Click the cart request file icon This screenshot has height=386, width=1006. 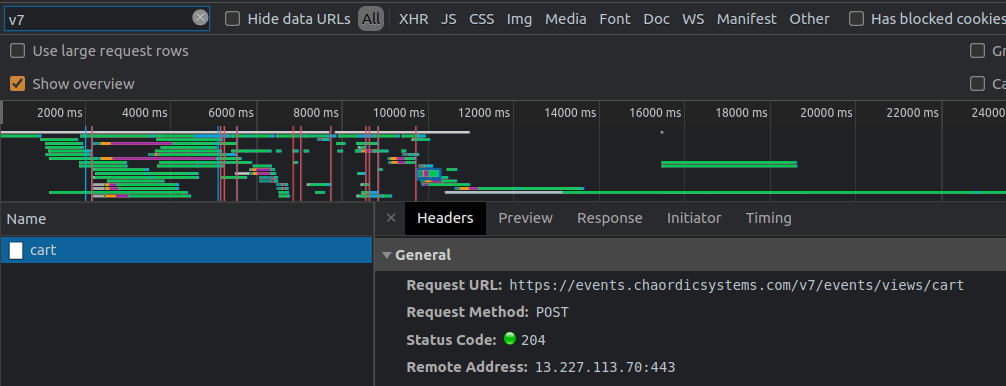[x=16, y=250]
